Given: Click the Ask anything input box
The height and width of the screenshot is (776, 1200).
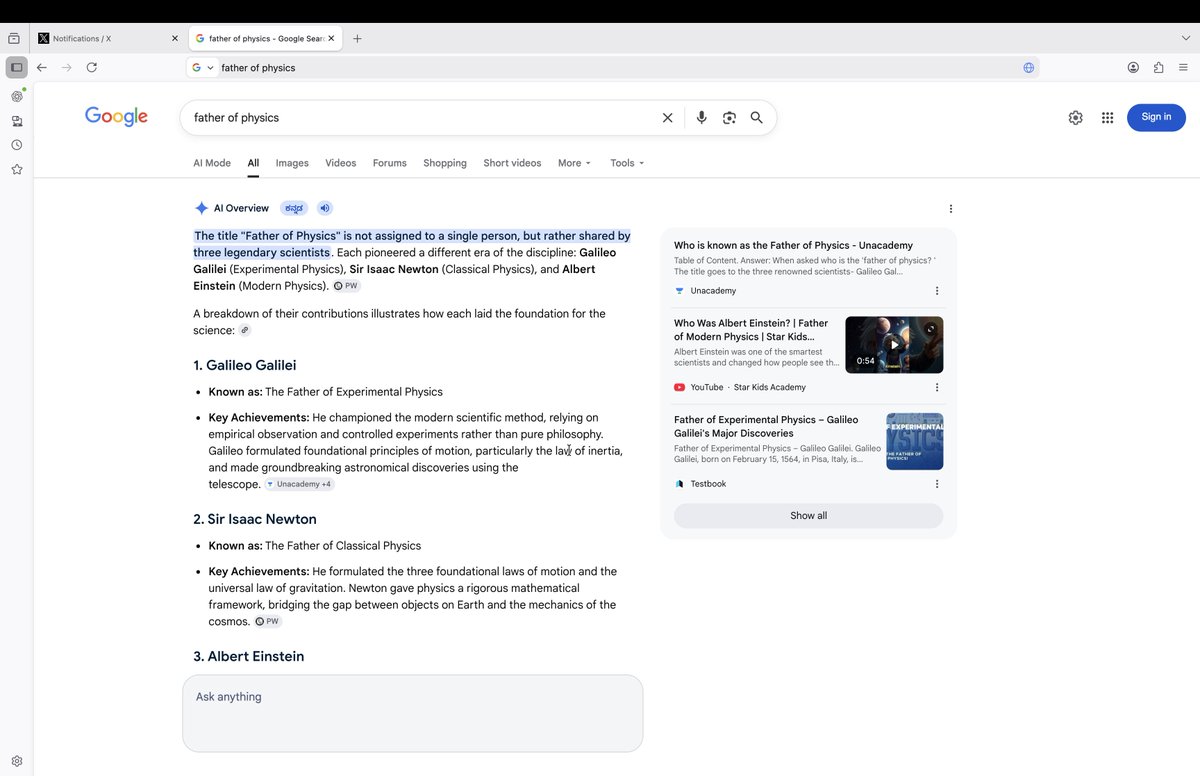Looking at the screenshot, I should (x=412, y=713).
